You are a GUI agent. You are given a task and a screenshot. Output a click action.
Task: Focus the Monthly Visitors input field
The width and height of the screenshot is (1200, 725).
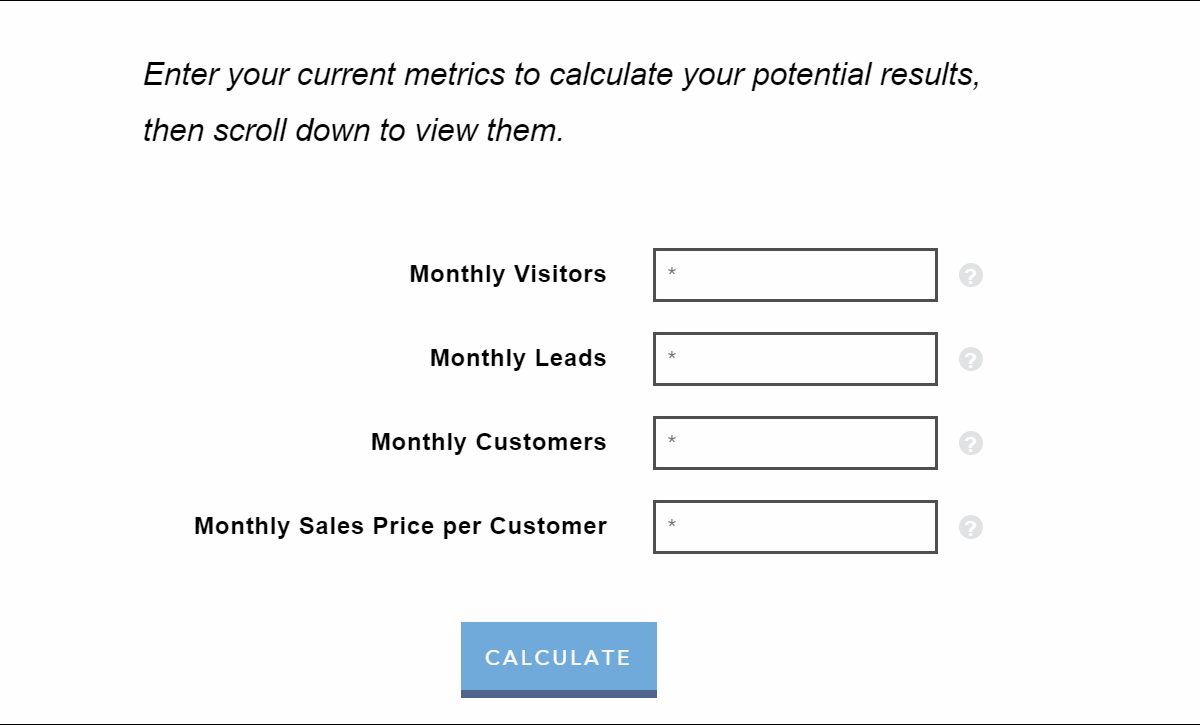795,275
